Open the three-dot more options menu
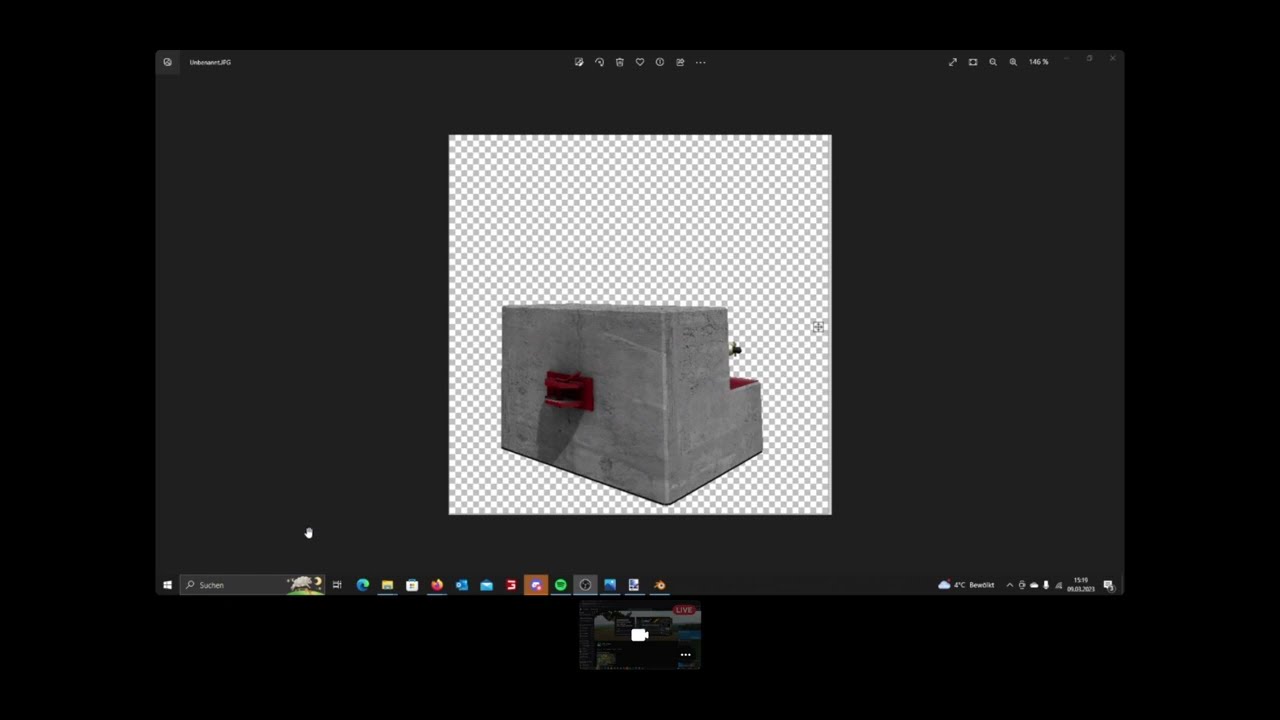Screen dimensions: 1280x720 tap(700, 62)
